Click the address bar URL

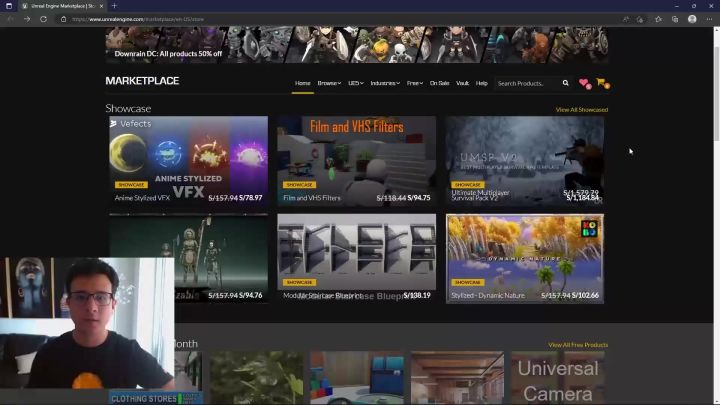tap(138, 19)
